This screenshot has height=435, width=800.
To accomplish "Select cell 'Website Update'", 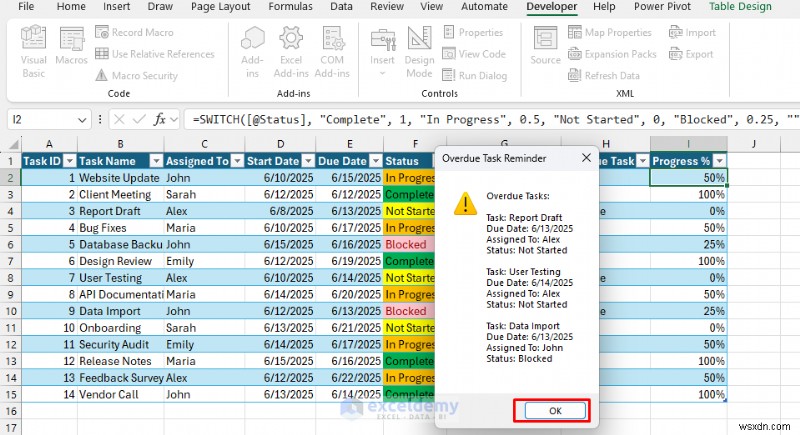I will point(120,177).
